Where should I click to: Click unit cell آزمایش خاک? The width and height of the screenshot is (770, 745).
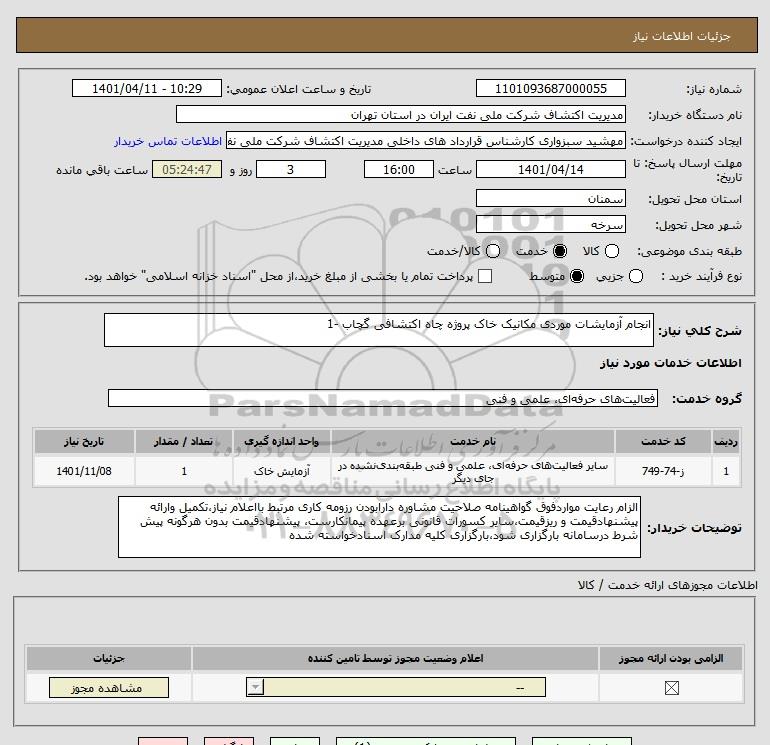tap(281, 471)
